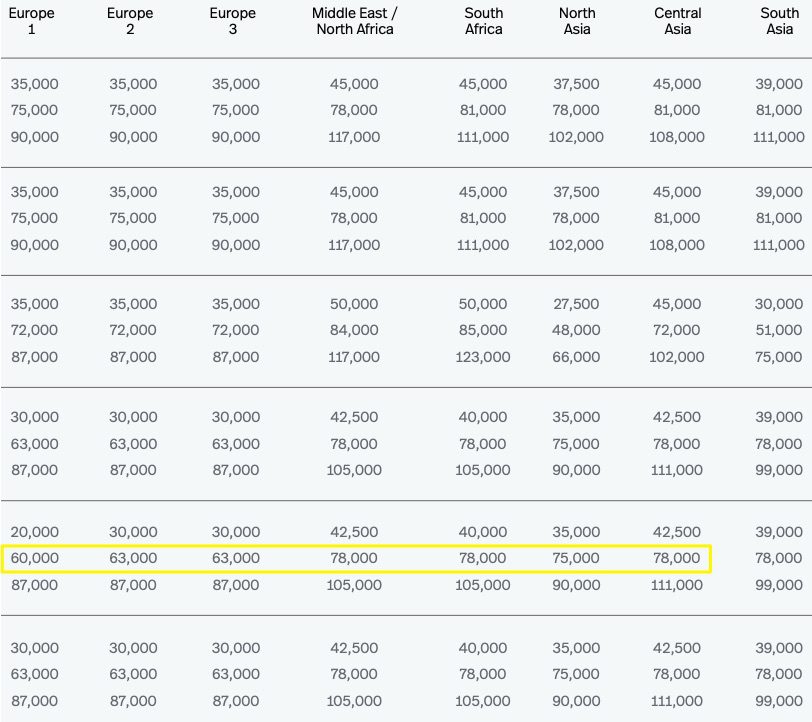Select the Middle East / North Africa header
The image size is (812, 722).
pyautogui.click(x=355, y=21)
